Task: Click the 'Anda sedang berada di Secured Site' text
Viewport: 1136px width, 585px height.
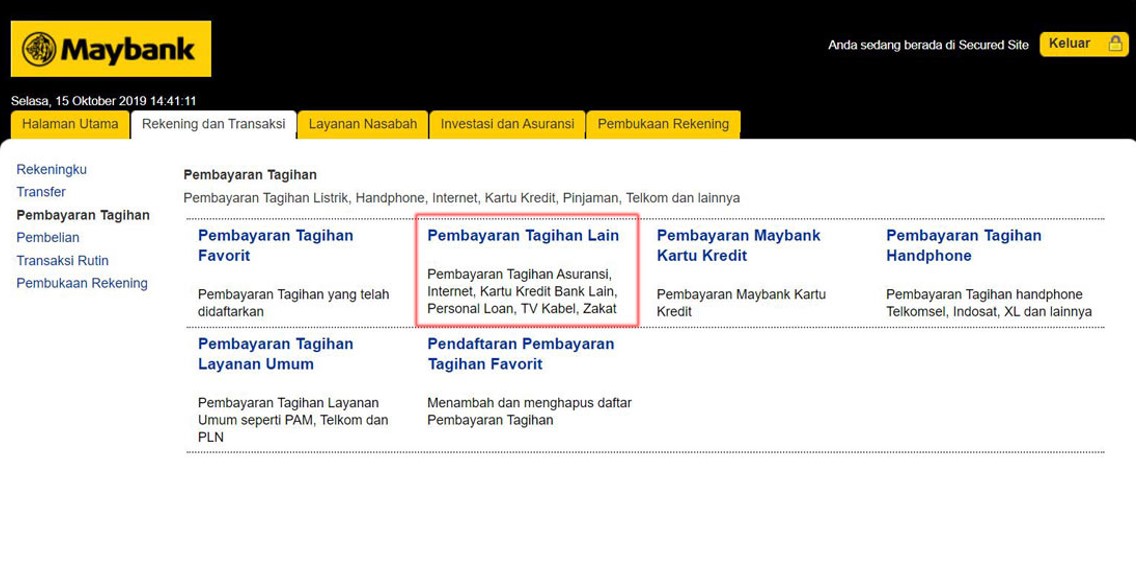Action: coord(928,45)
